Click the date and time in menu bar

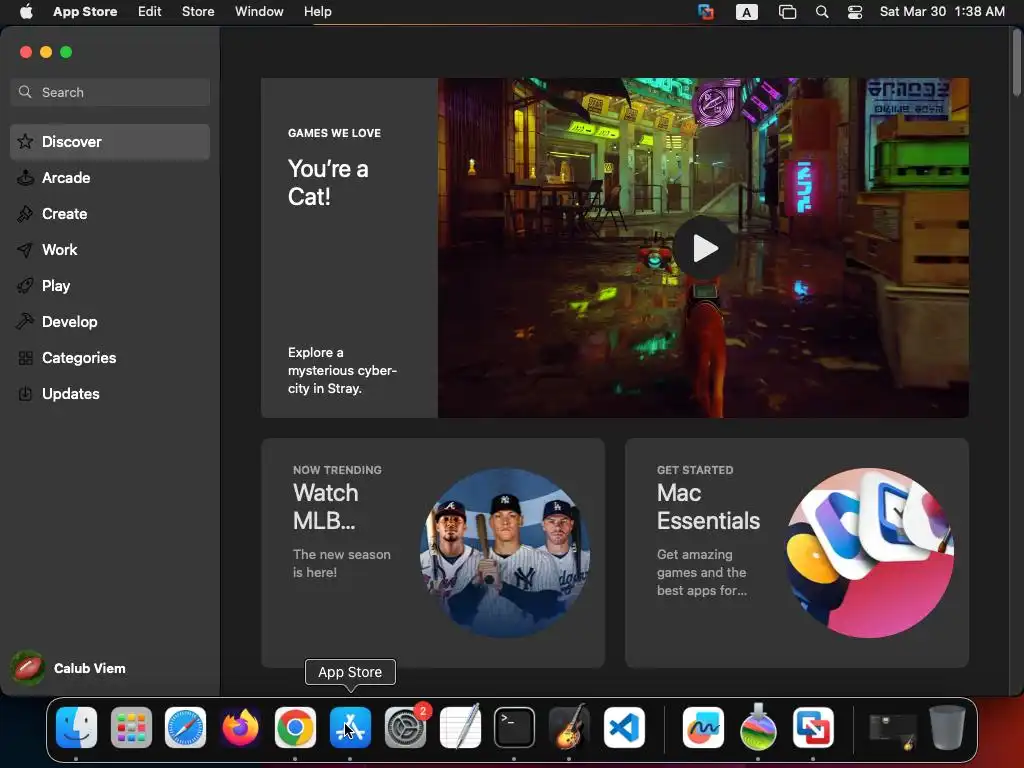[x=942, y=12]
